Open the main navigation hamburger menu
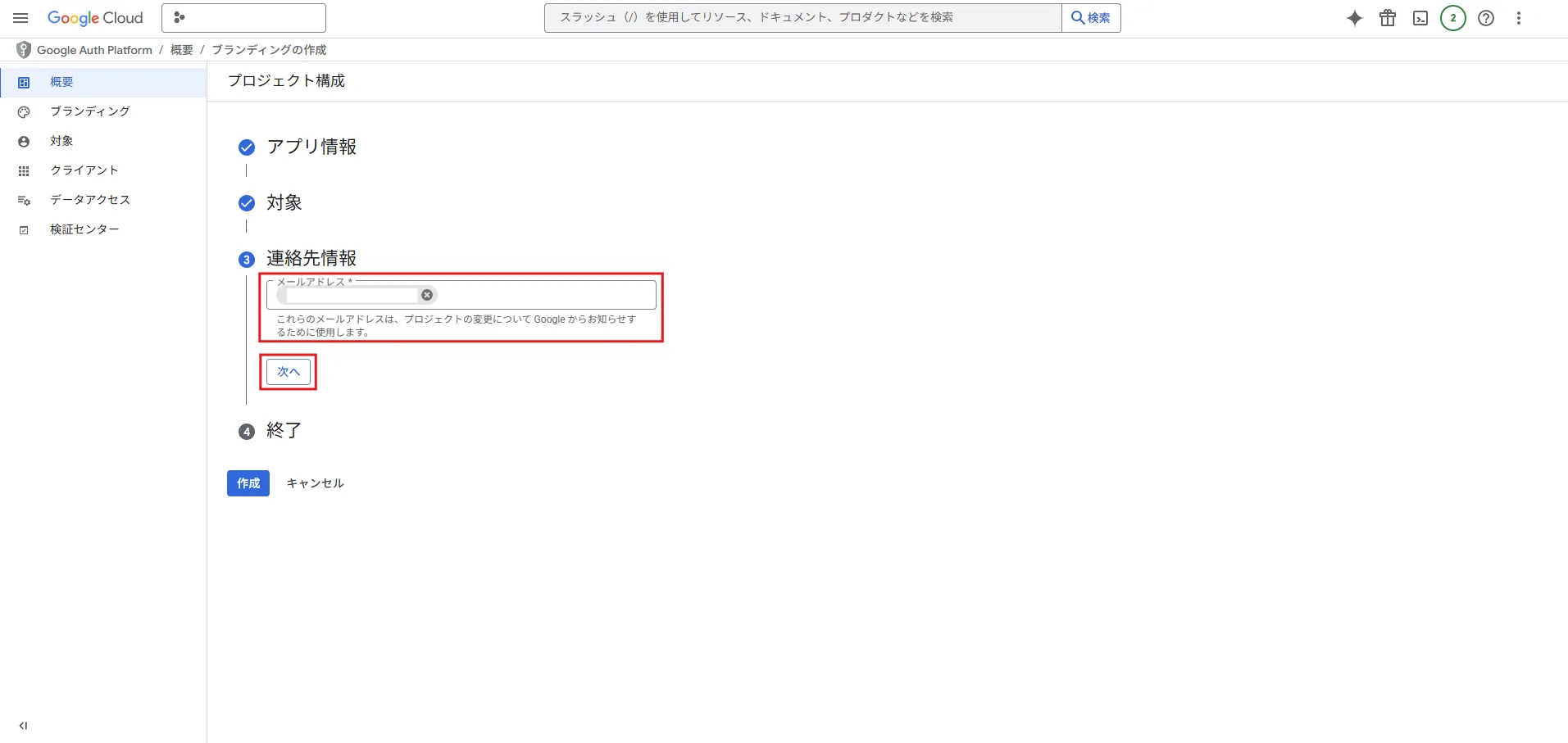Viewport: 1568px width, 743px height. [20, 18]
